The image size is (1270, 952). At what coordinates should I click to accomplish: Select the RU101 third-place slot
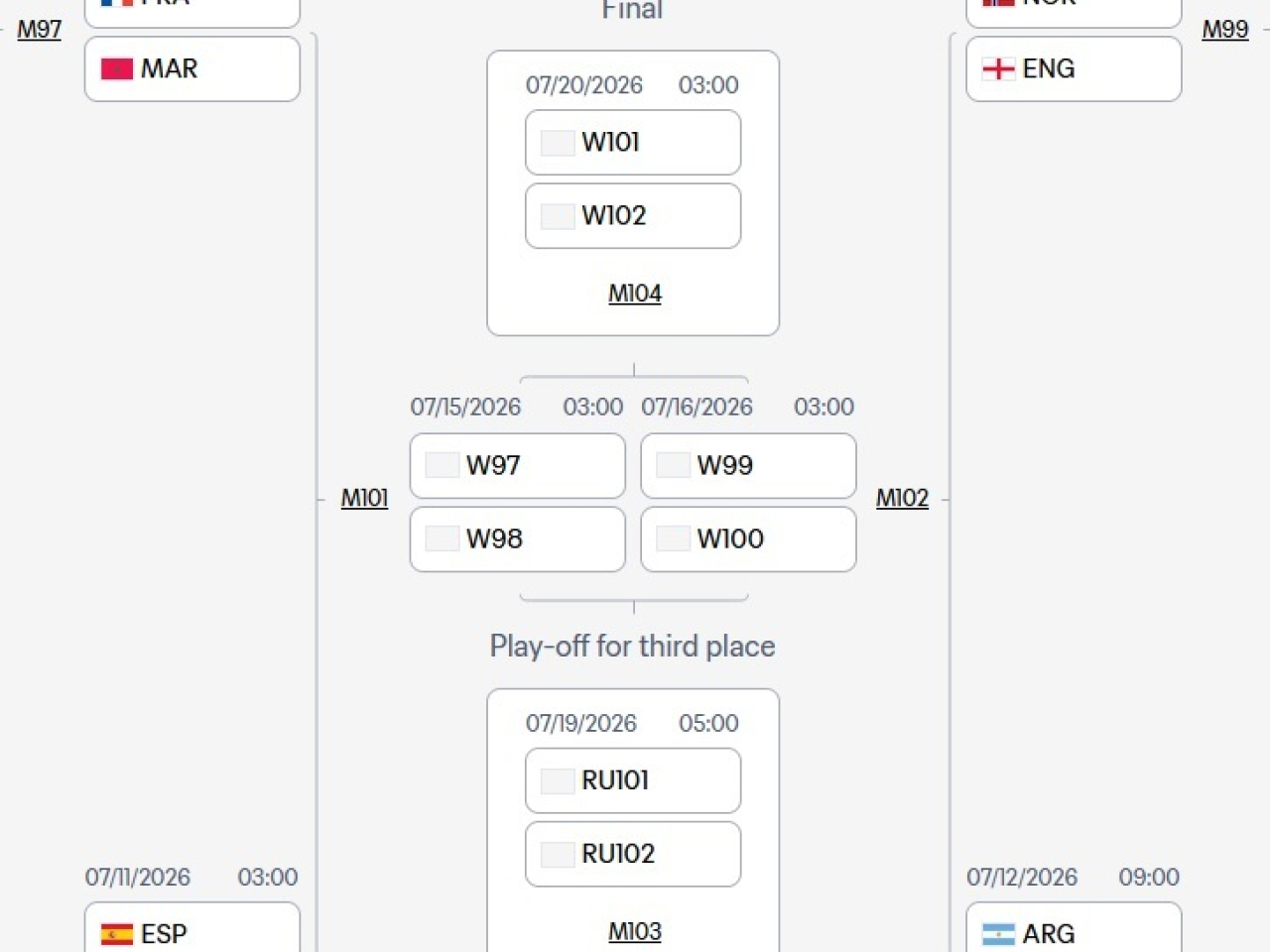coord(633,780)
